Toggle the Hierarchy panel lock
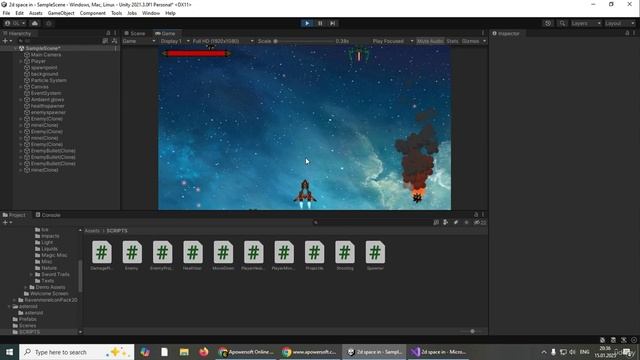 click(108, 33)
